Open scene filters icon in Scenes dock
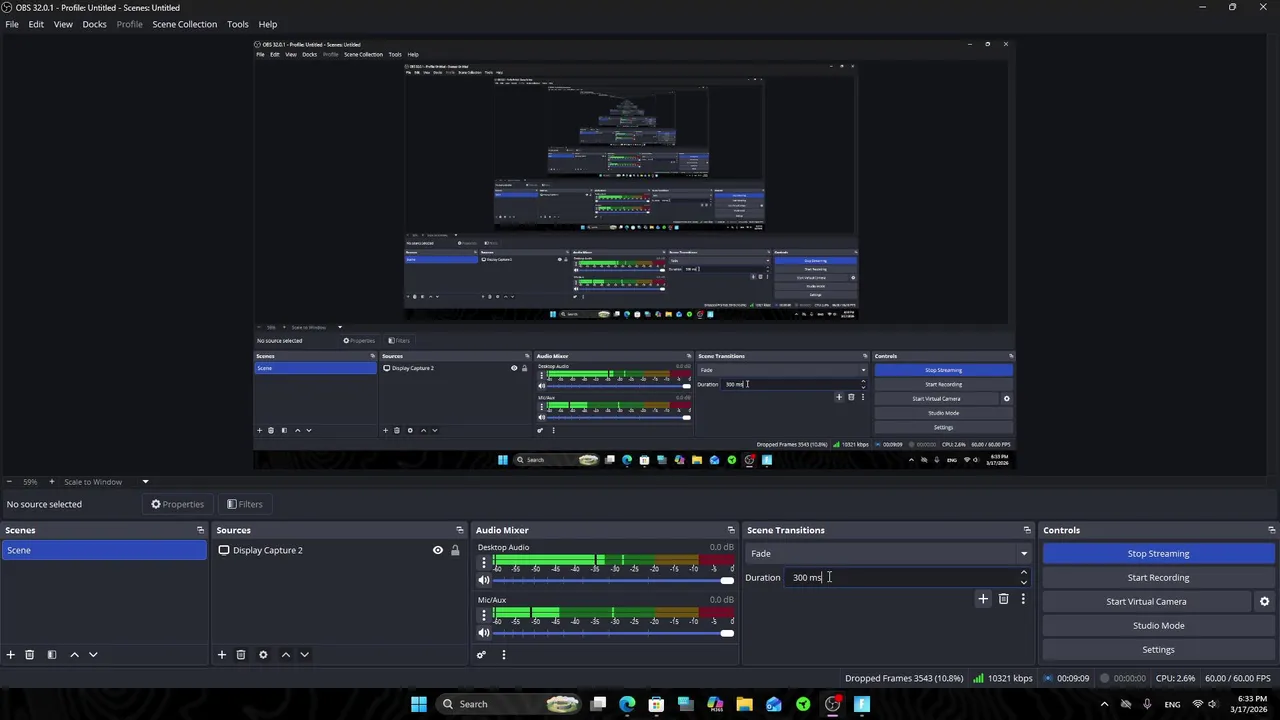1280x720 pixels. 52,655
